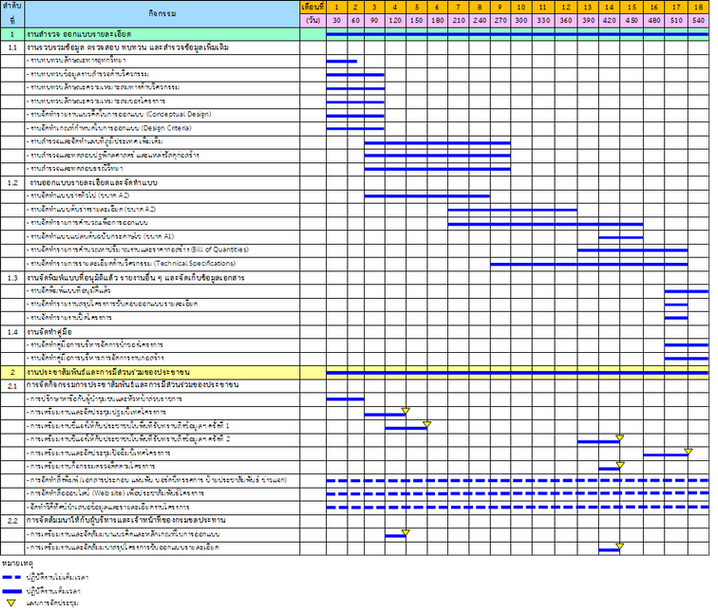Select the blue bar on the Bill of Quantities row
The image size is (718, 612).
point(632,250)
